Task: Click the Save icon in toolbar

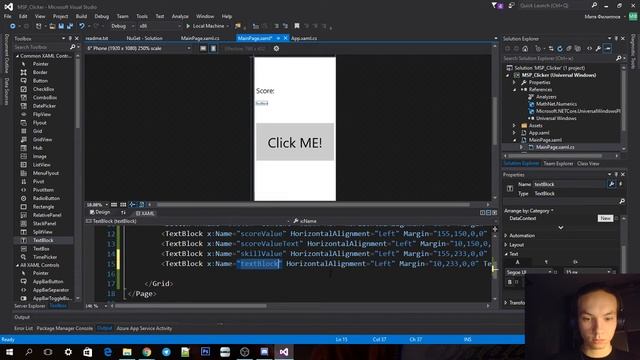Action: click(61, 26)
